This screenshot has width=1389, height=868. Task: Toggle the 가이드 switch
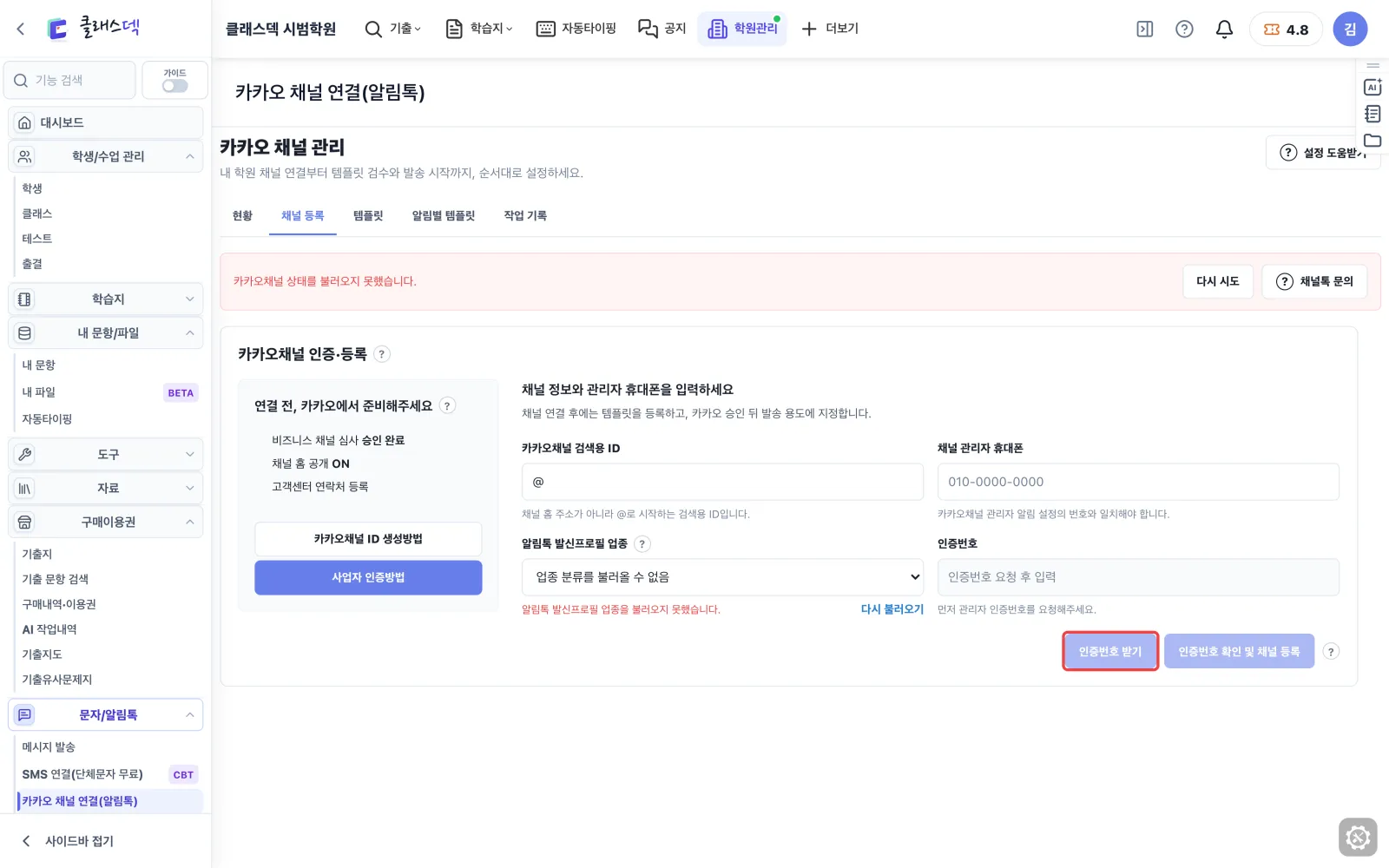pos(174,86)
